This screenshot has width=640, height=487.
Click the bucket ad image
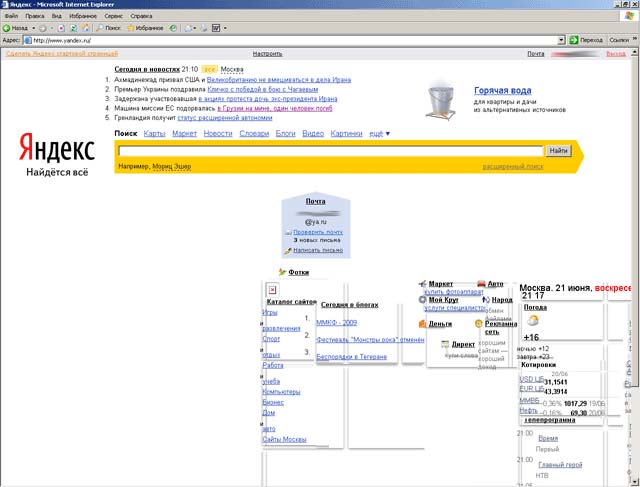coord(441,102)
